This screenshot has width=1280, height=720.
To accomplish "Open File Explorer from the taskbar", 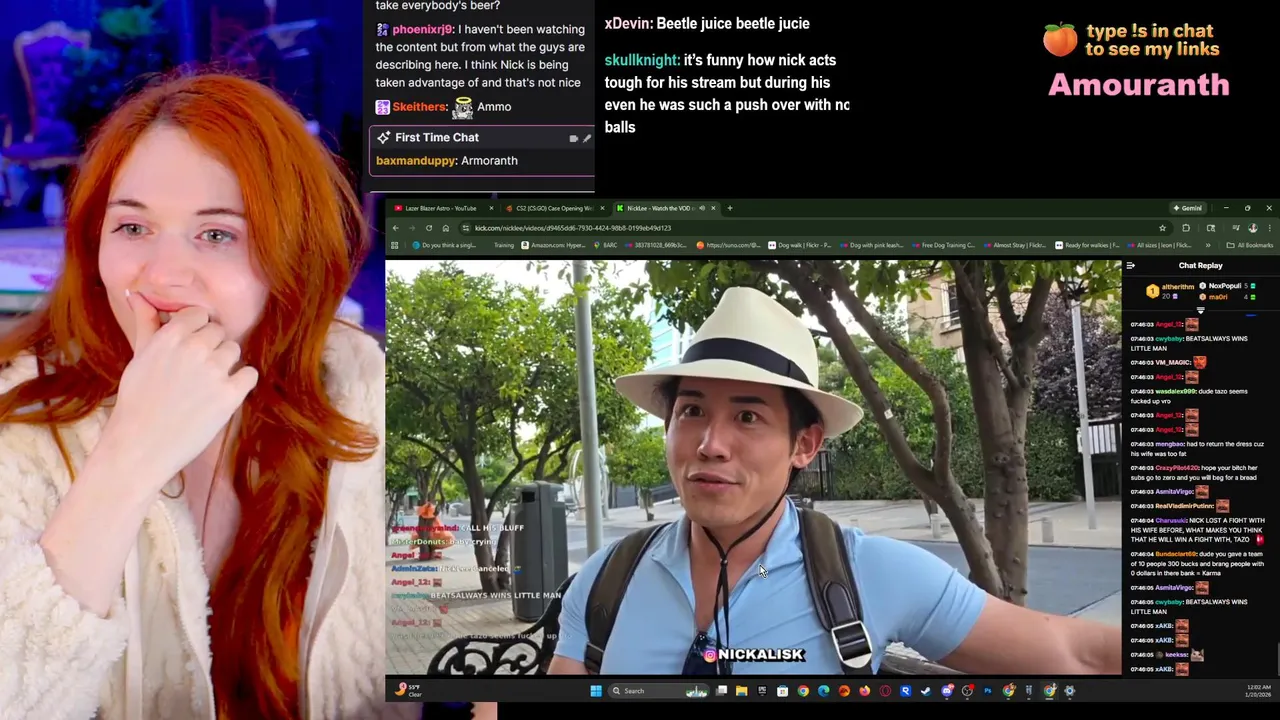I will click(x=741, y=691).
